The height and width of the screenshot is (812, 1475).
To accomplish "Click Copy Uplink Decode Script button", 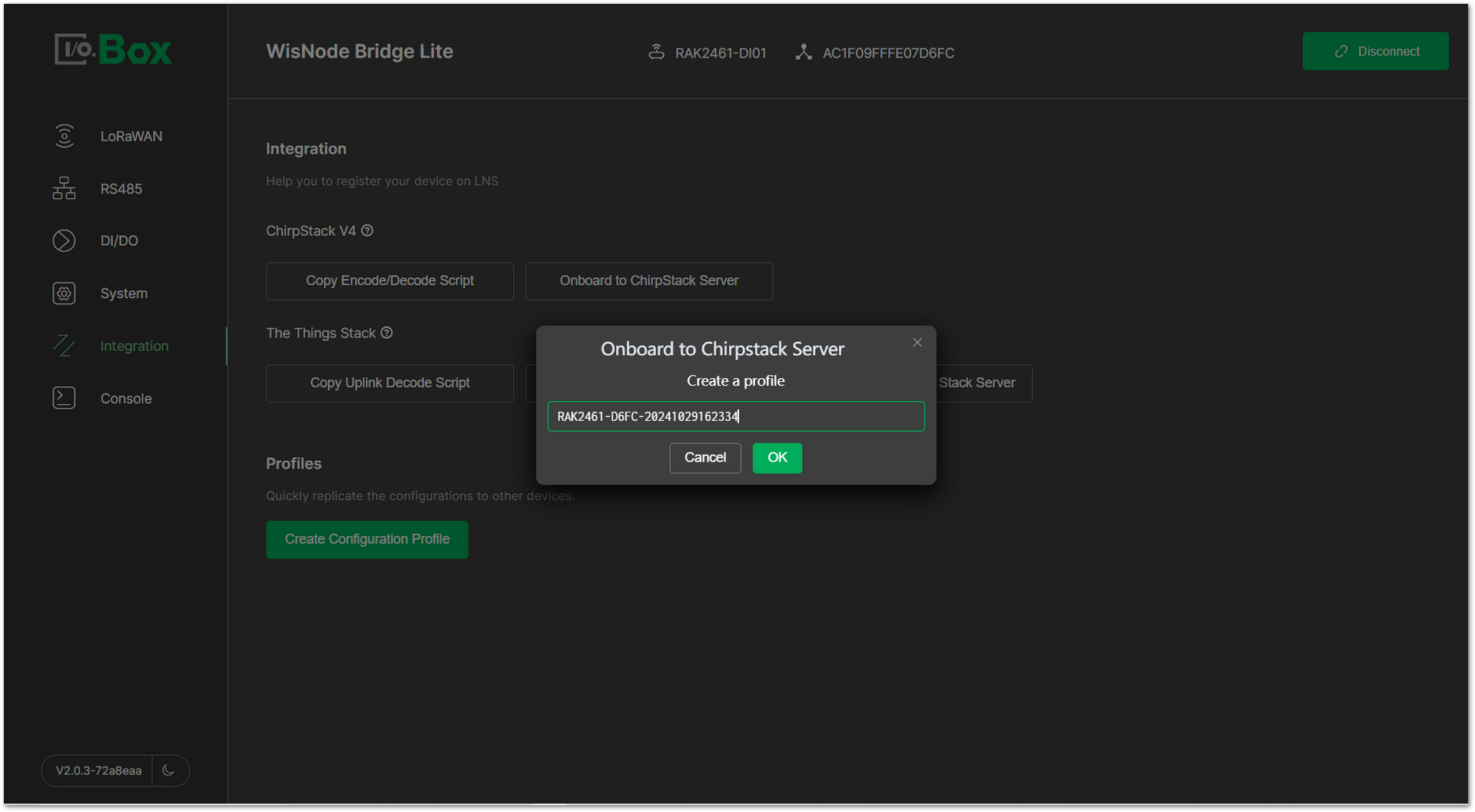I will 389,383.
